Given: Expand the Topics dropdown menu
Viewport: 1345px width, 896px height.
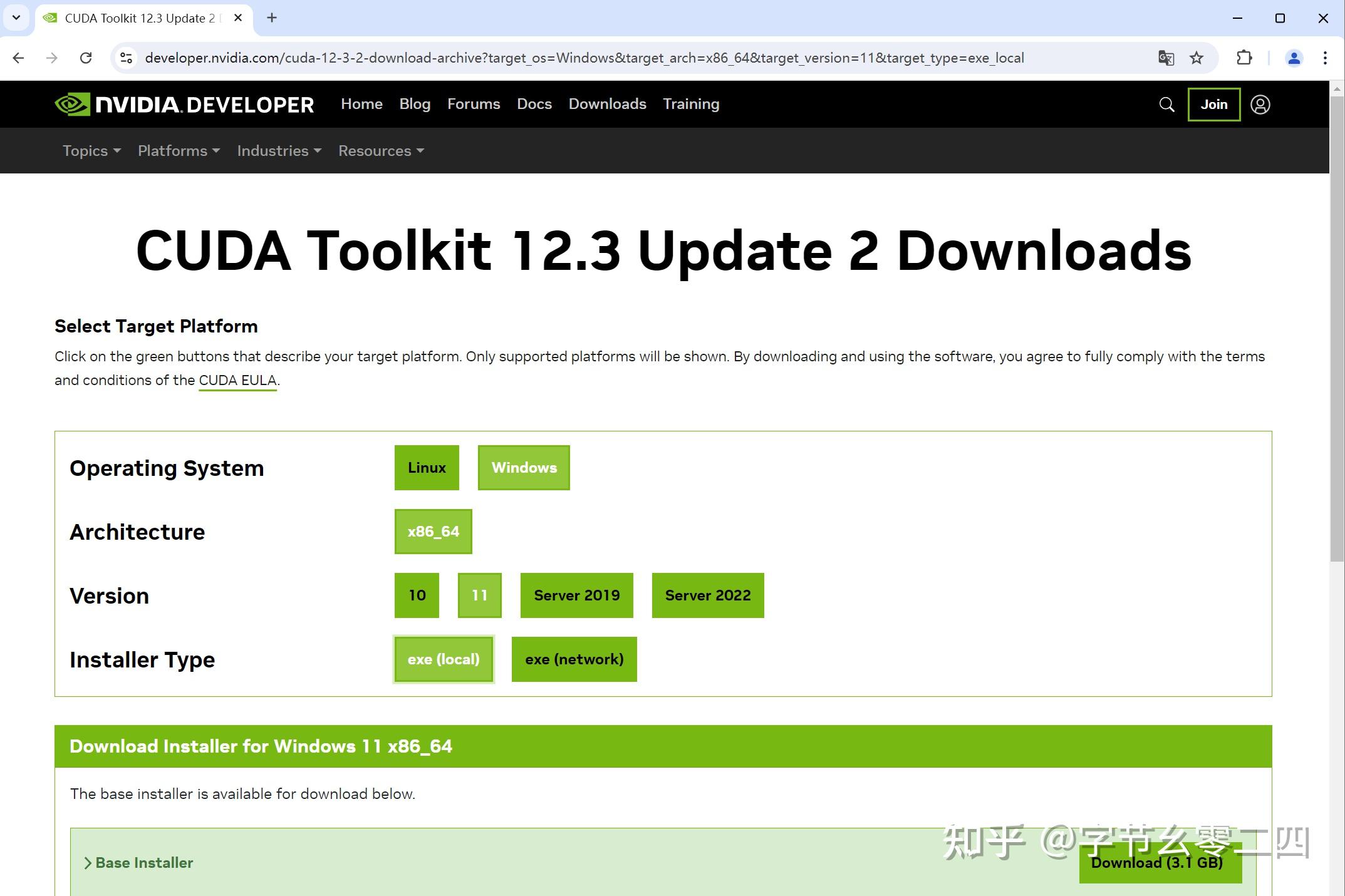Looking at the screenshot, I should coord(91,151).
